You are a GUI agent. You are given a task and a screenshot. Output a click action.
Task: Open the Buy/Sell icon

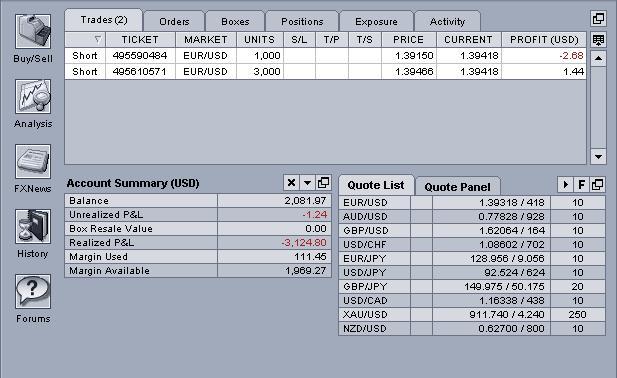(33, 31)
